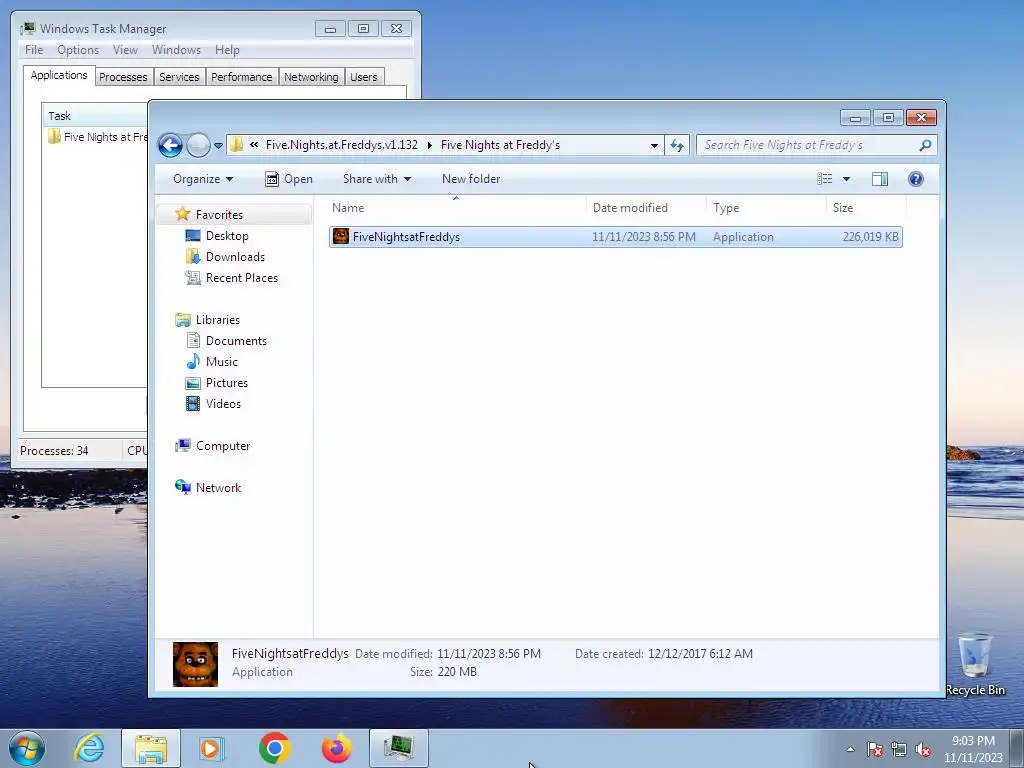
Task: Show hidden tray icons arrow
Action: pos(850,749)
